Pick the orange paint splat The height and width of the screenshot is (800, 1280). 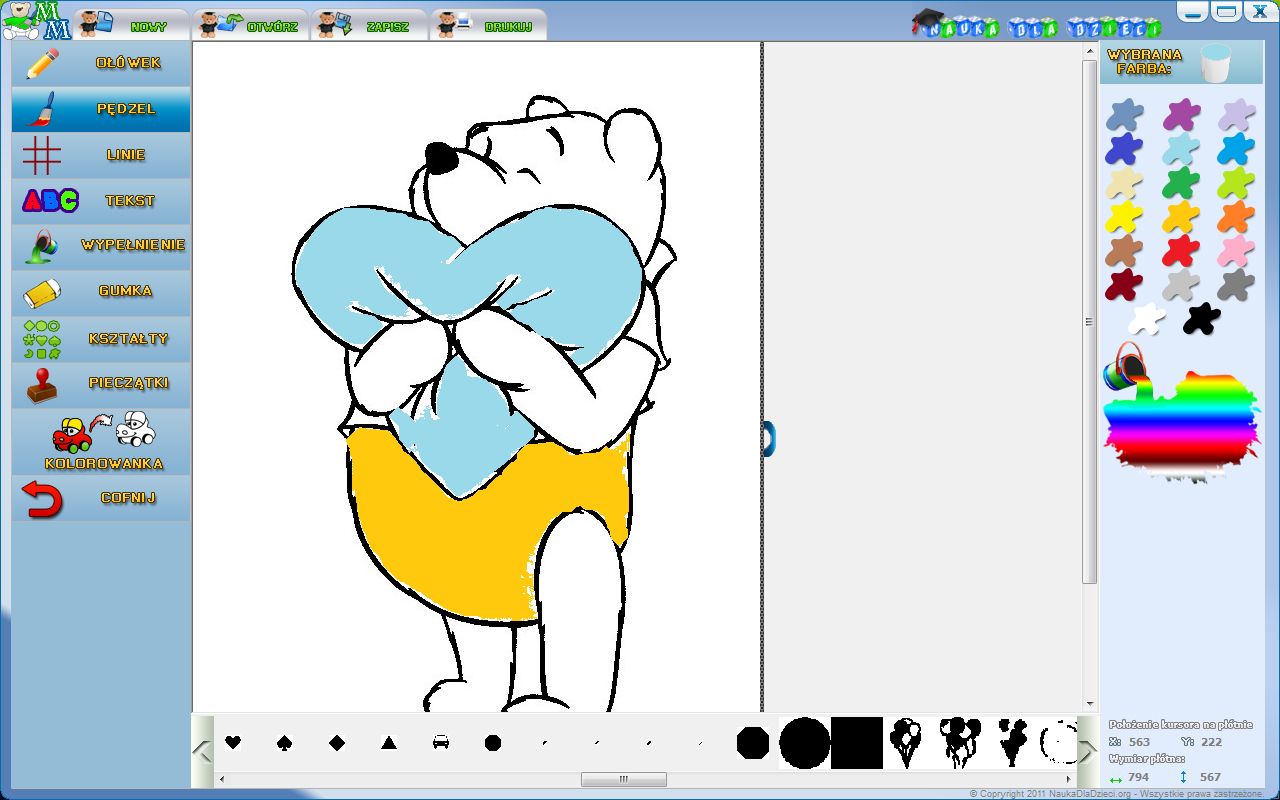coord(1237,217)
